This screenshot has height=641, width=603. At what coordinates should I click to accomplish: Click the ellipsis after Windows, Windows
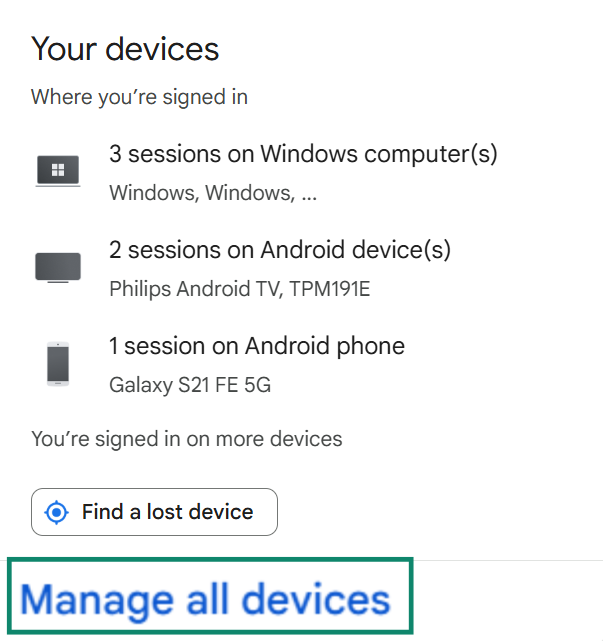click(309, 193)
